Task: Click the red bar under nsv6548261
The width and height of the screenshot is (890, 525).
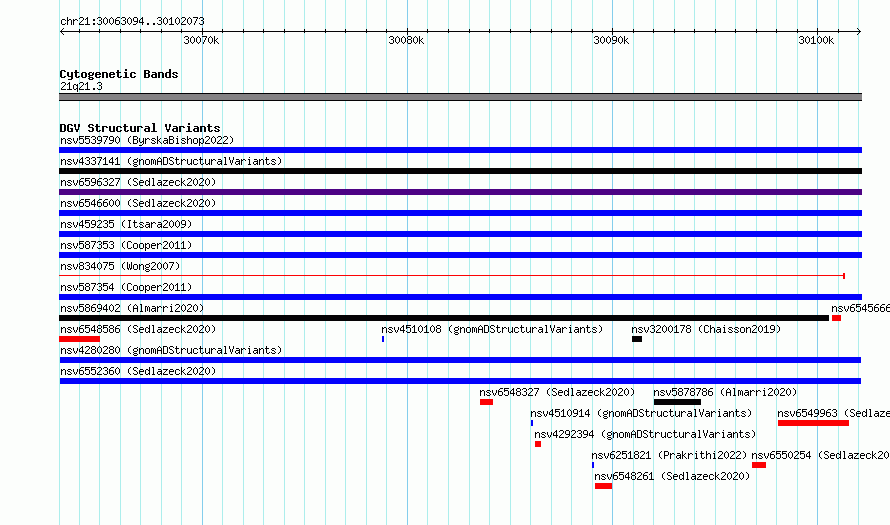Action: click(x=603, y=486)
